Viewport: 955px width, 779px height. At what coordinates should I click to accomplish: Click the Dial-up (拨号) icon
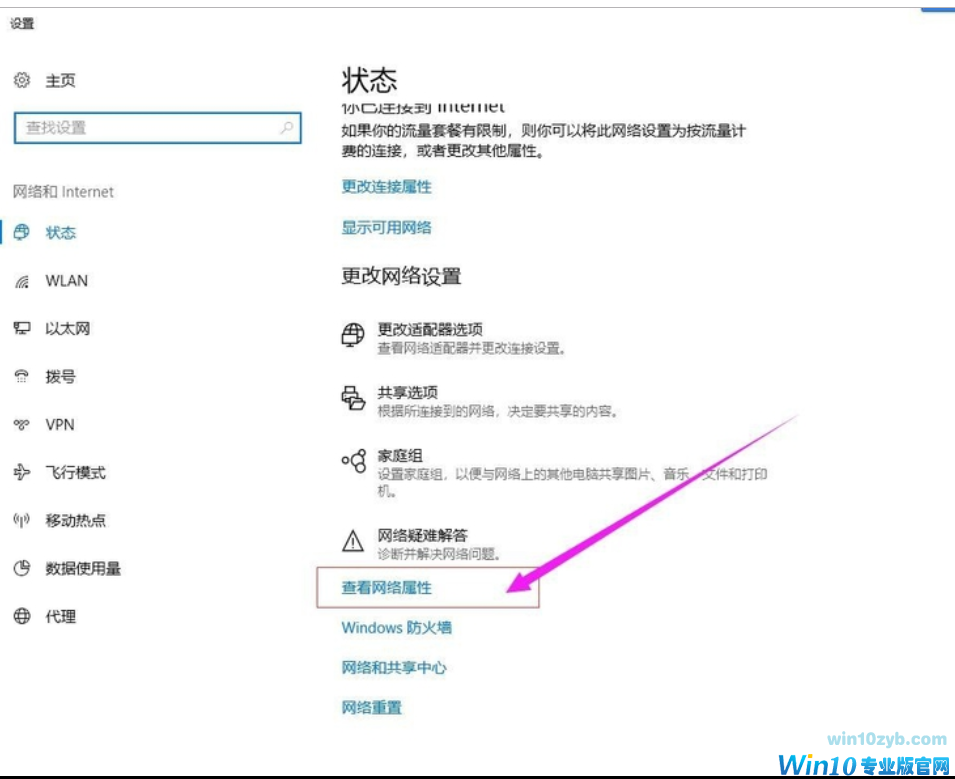pos(22,377)
